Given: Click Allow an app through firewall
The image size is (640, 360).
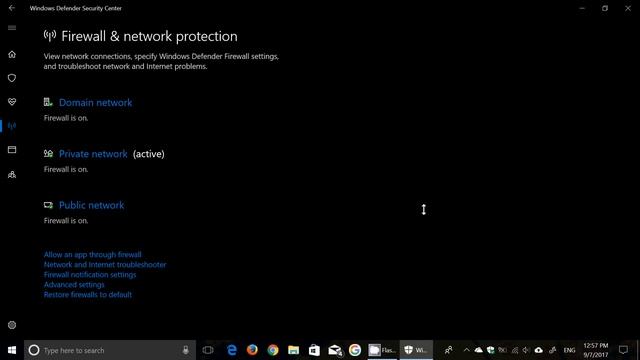Looking at the screenshot, I should click(93, 254).
